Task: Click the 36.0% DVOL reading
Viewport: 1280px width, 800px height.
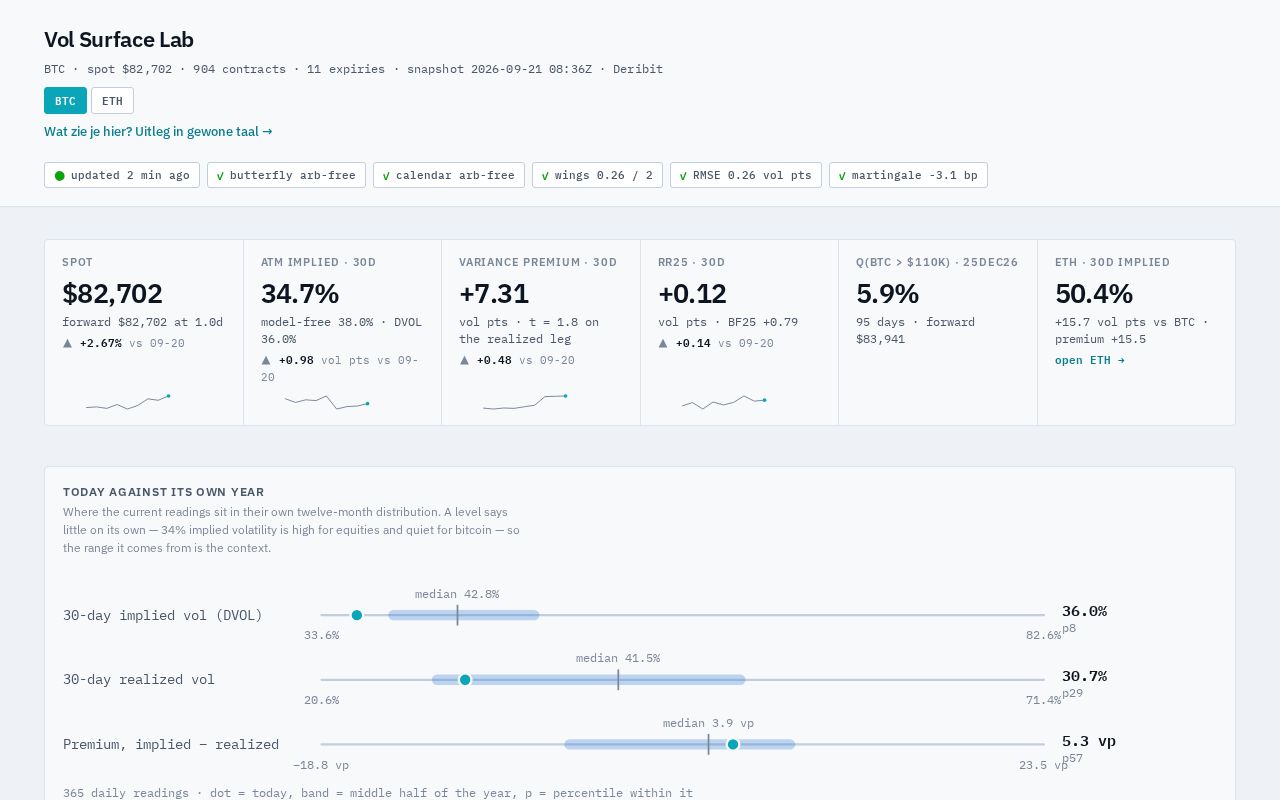Action: (x=1084, y=611)
